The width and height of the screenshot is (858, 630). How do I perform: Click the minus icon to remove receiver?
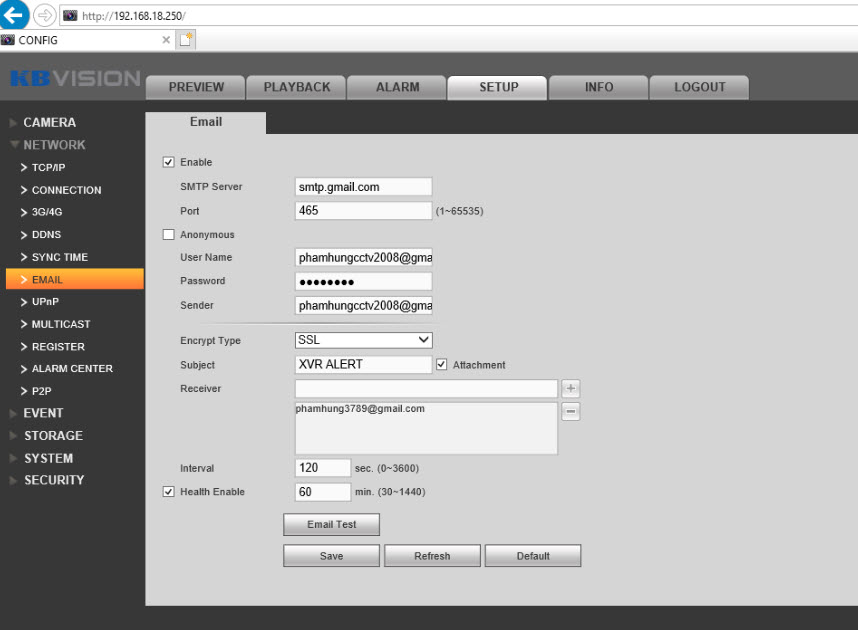click(570, 412)
